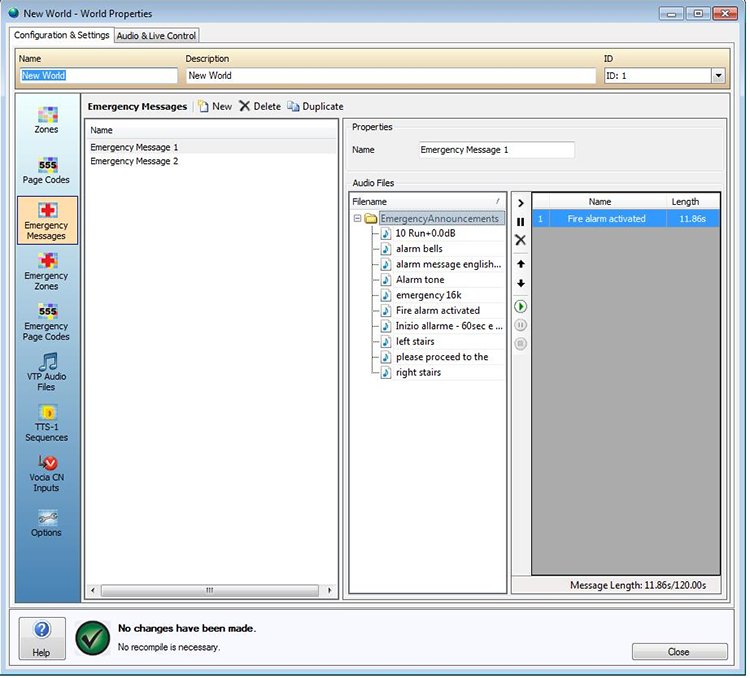The image size is (750, 678).
Task: Select alarm message english audio file
Action: coord(448,264)
